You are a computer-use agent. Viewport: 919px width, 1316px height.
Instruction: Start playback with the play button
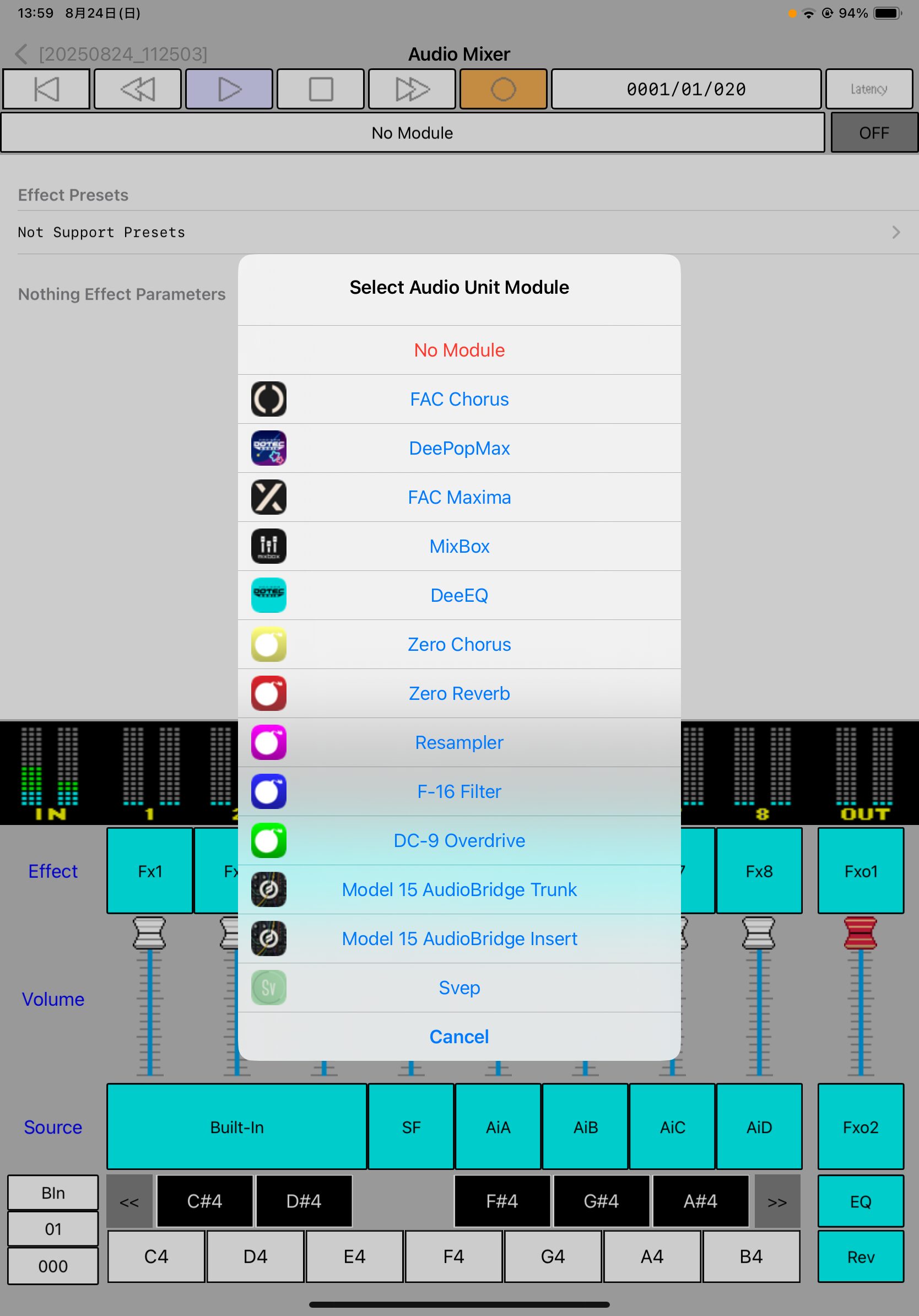tap(229, 89)
